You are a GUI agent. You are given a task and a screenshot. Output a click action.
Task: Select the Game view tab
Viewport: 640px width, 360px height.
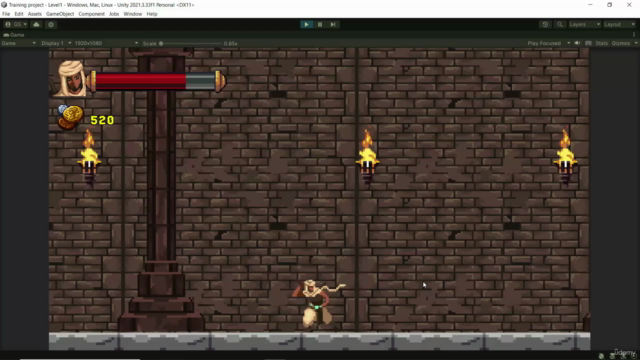14,35
